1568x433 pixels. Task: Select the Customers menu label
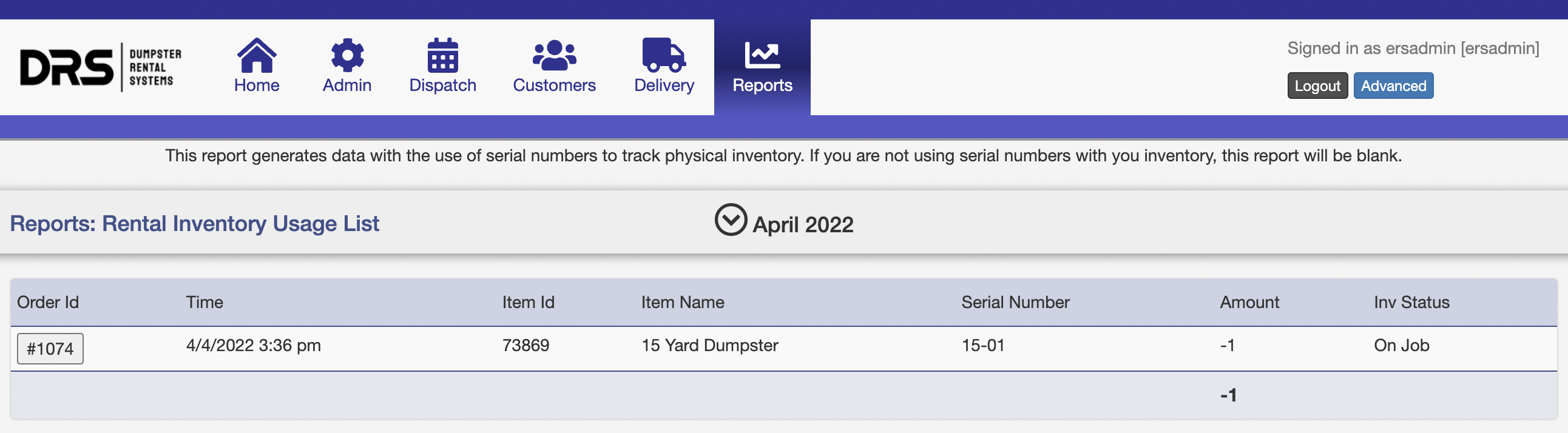click(554, 85)
